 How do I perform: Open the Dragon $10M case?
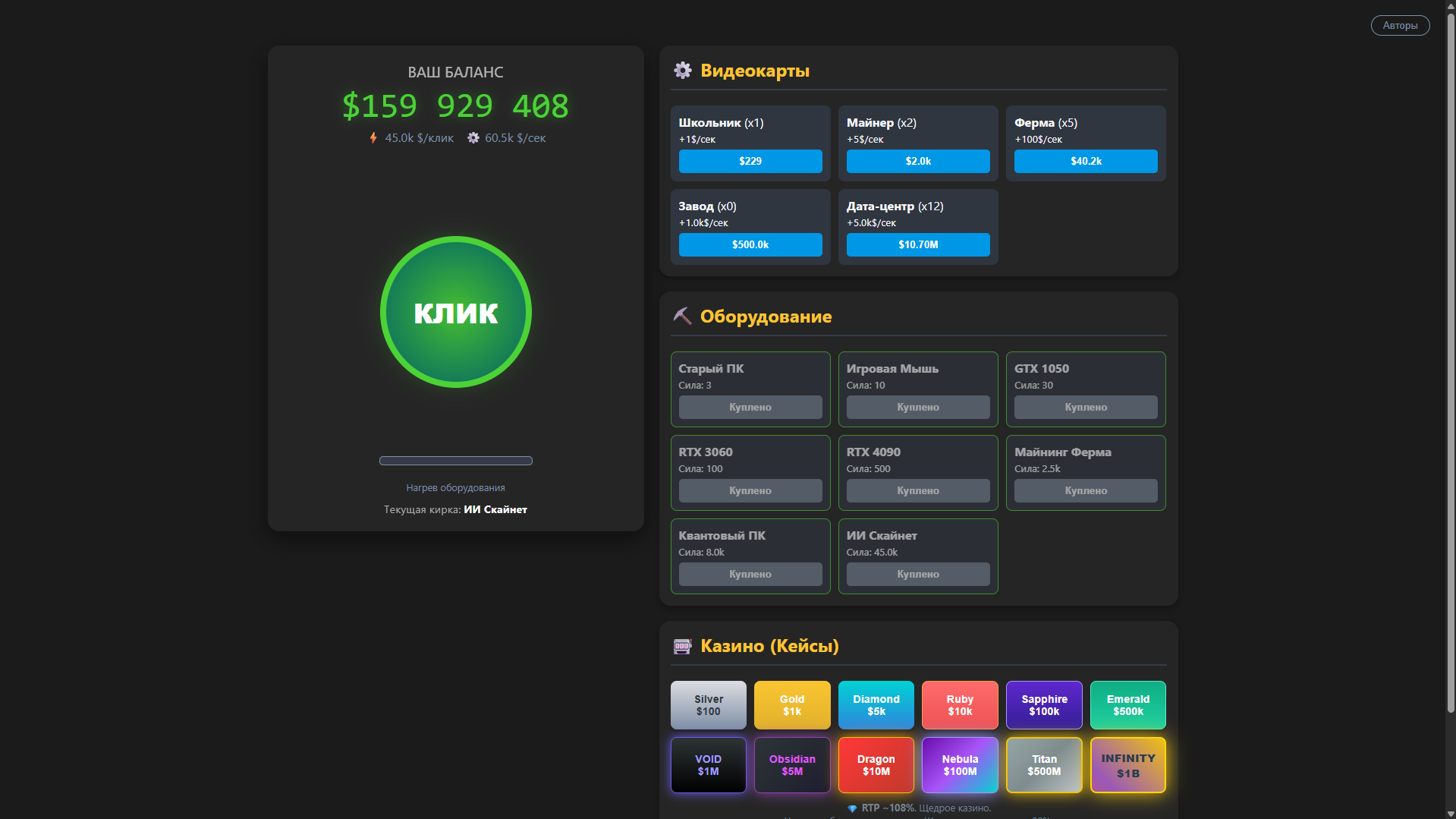pos(876,765)
